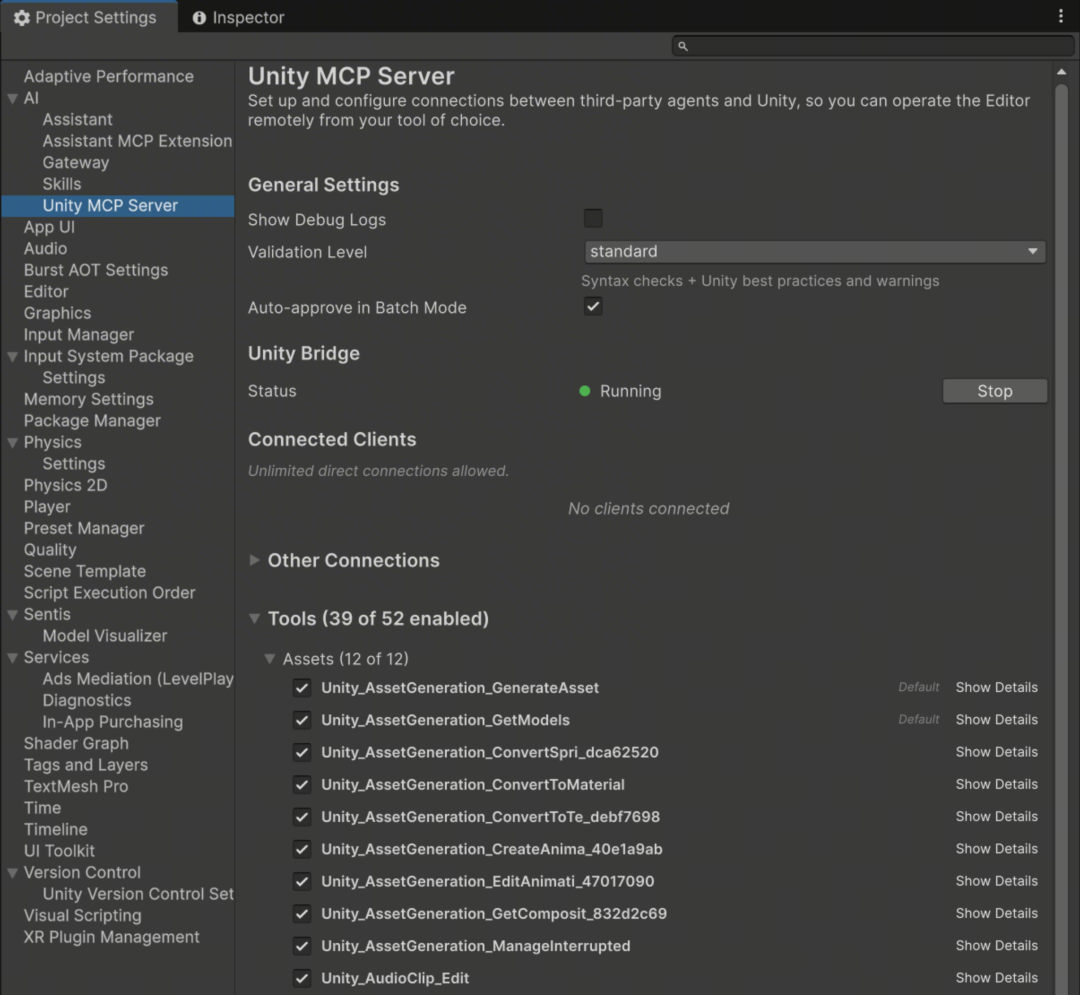Click the search magnifier icon
Viewport: 1080px width, 995px height.
683,46
